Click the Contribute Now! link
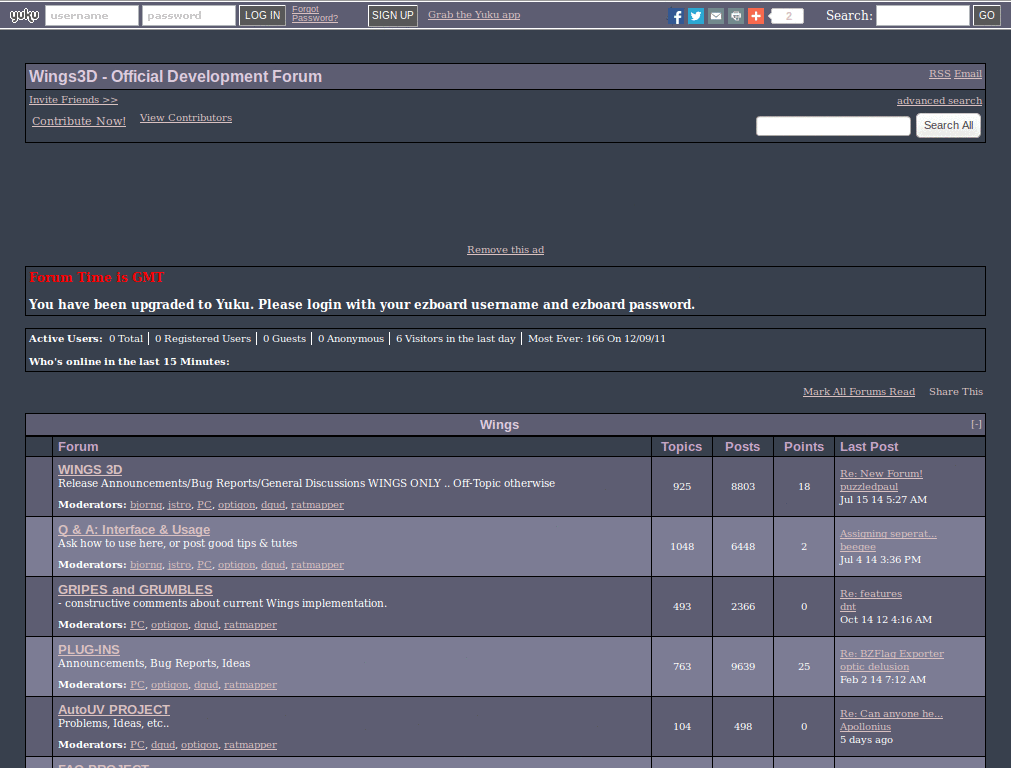1024x768 pixels. [79, 121]
